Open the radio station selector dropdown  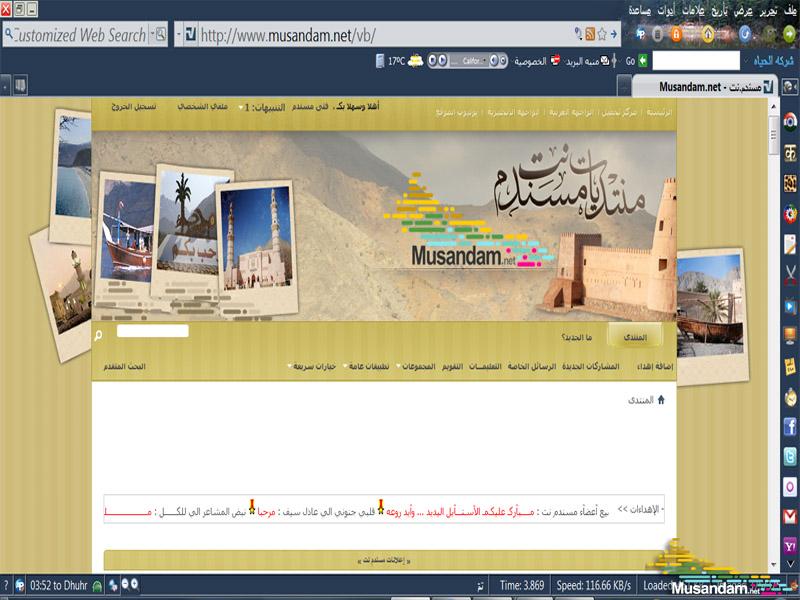[484, 61]
